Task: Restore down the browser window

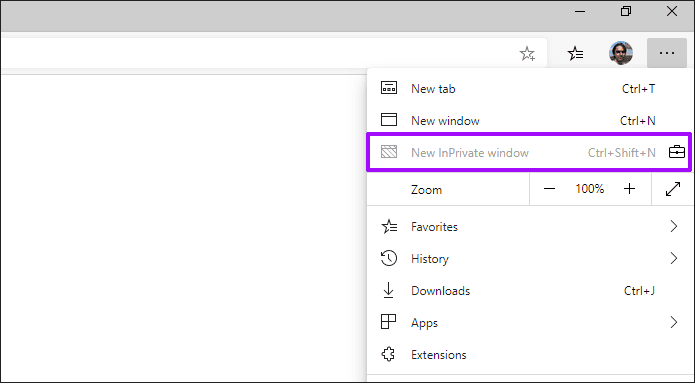Action: pyautogui.click(x=625, y=12)
